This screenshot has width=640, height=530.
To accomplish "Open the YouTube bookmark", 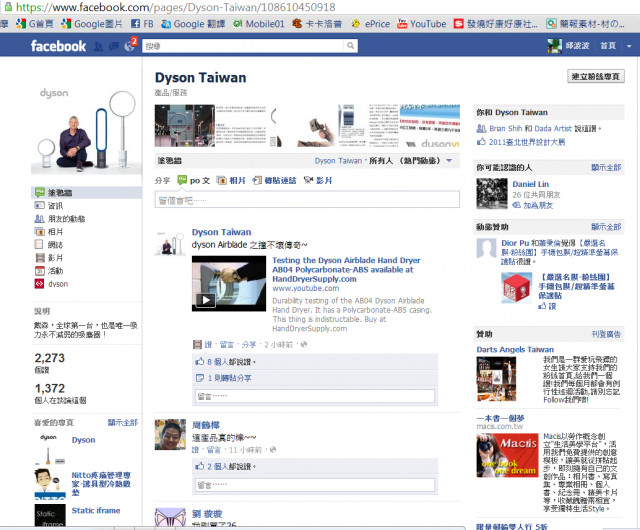I will (x=422, y=24).
